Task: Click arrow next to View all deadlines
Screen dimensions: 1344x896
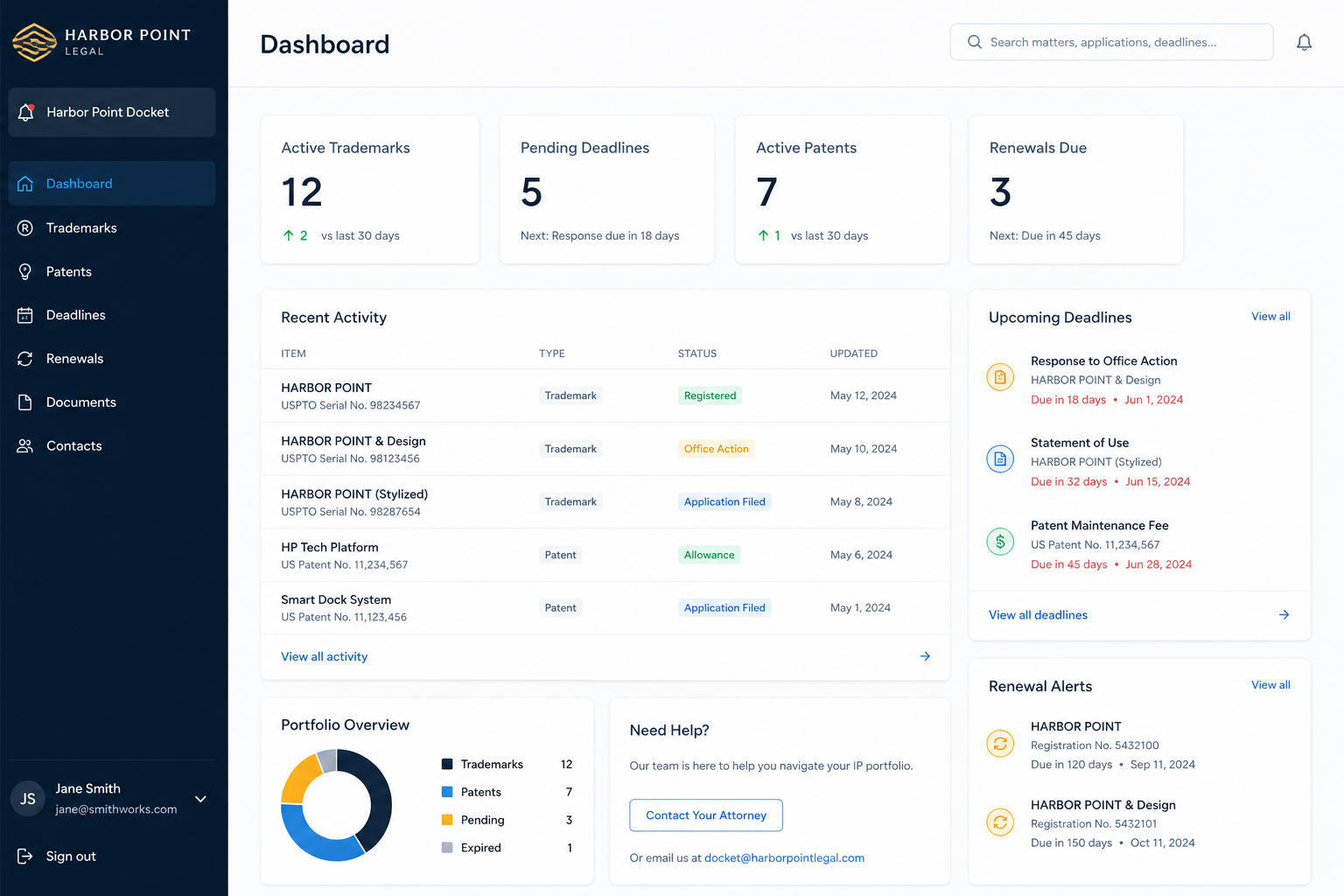Action: point(1284,615)
